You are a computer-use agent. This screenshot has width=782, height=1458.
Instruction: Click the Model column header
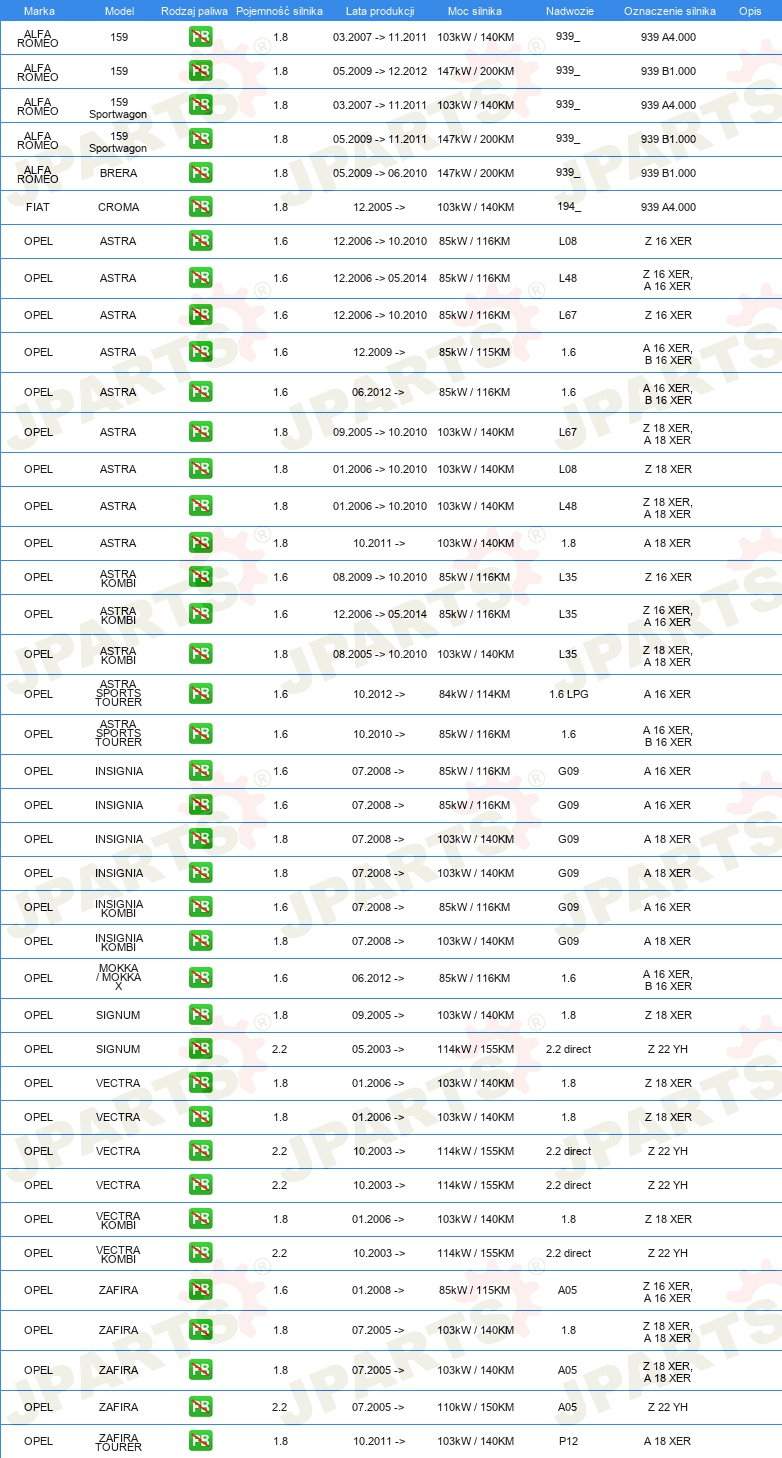coord(119,11)
